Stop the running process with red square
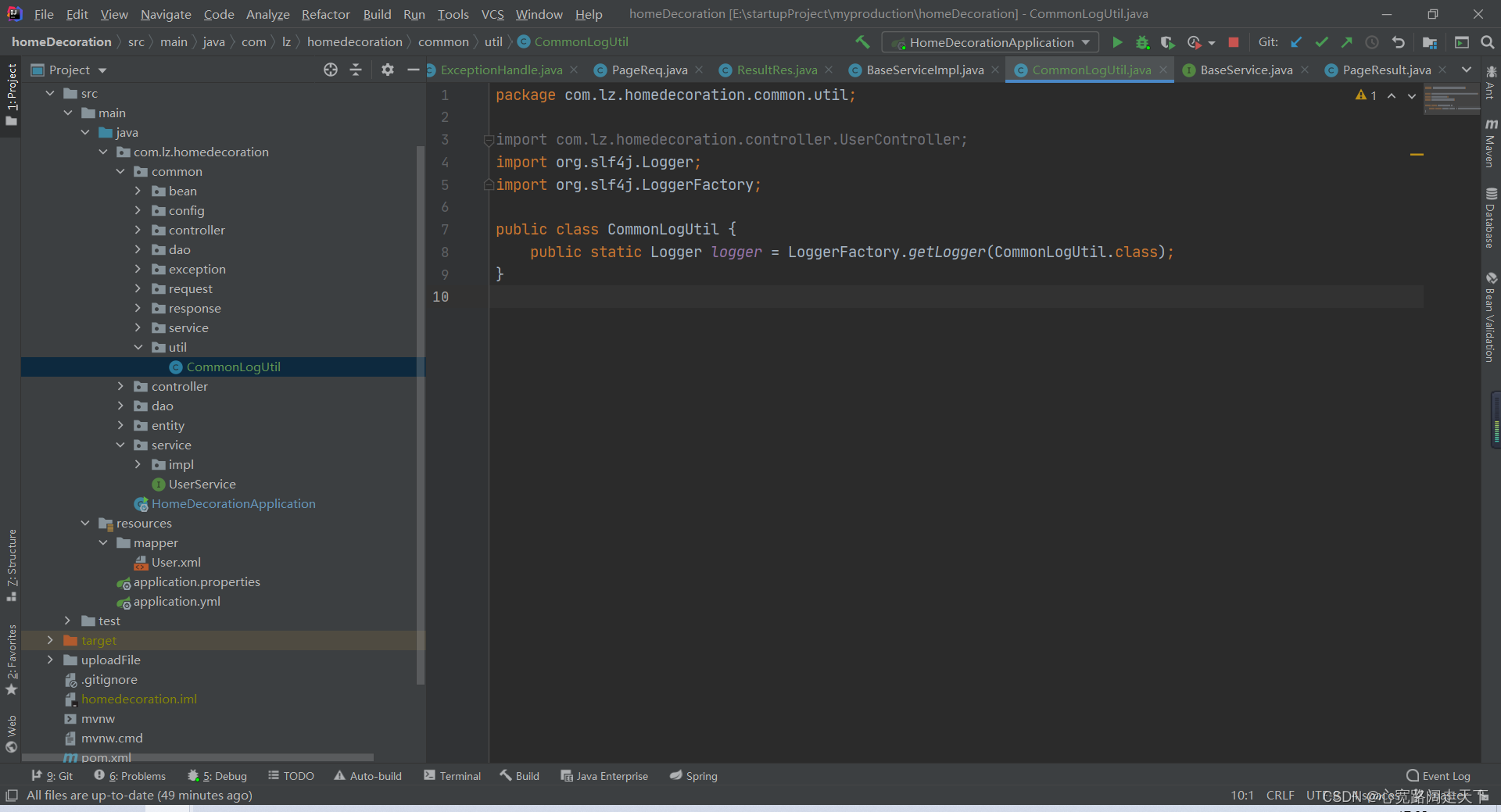This screenshot has height=812, width=1501. [x=1234, y=42]
